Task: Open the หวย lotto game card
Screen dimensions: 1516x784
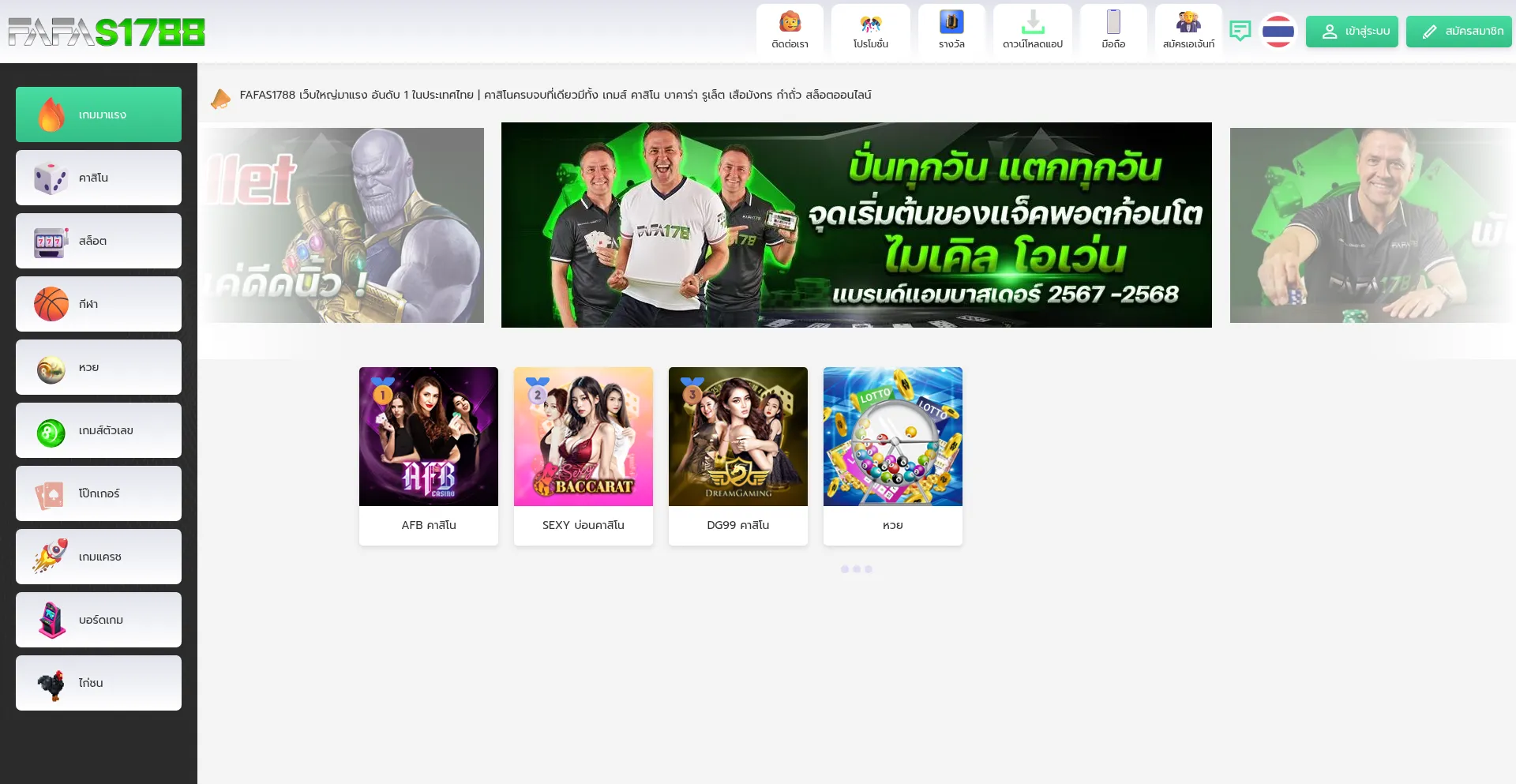Action: [x=893, y=456]
